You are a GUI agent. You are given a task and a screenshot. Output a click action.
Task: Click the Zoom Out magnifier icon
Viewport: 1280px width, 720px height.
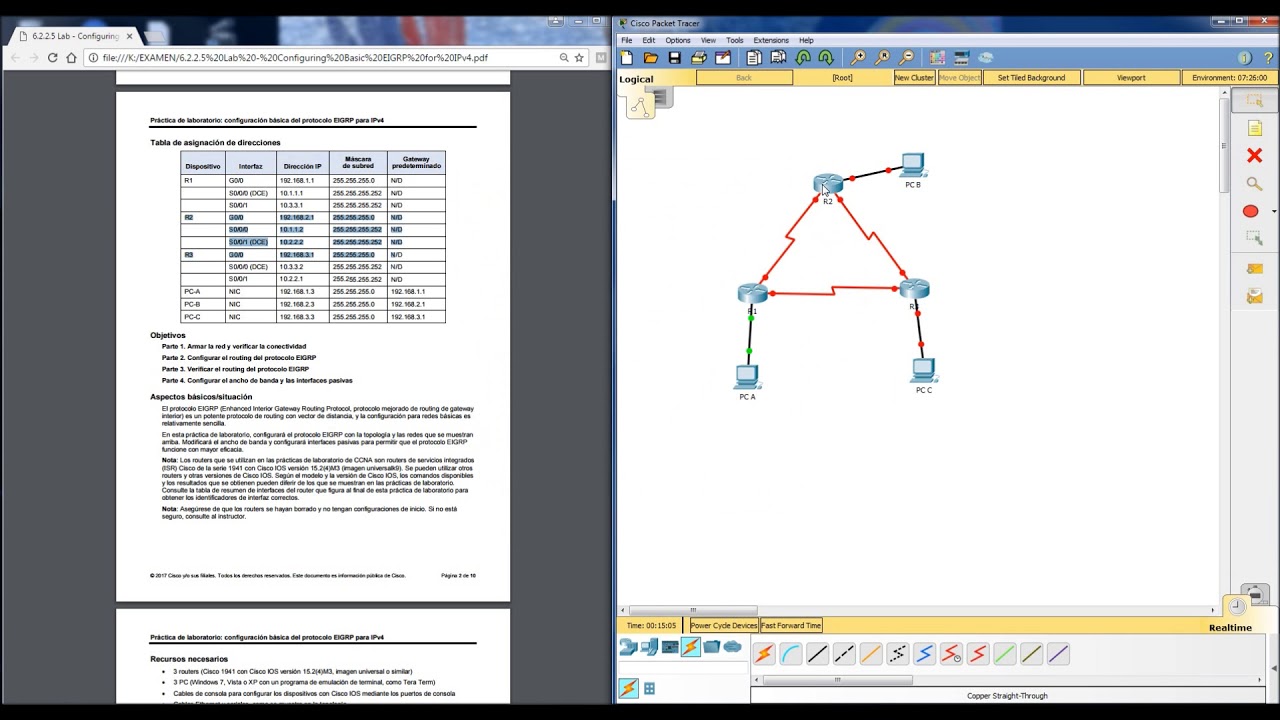906,58
